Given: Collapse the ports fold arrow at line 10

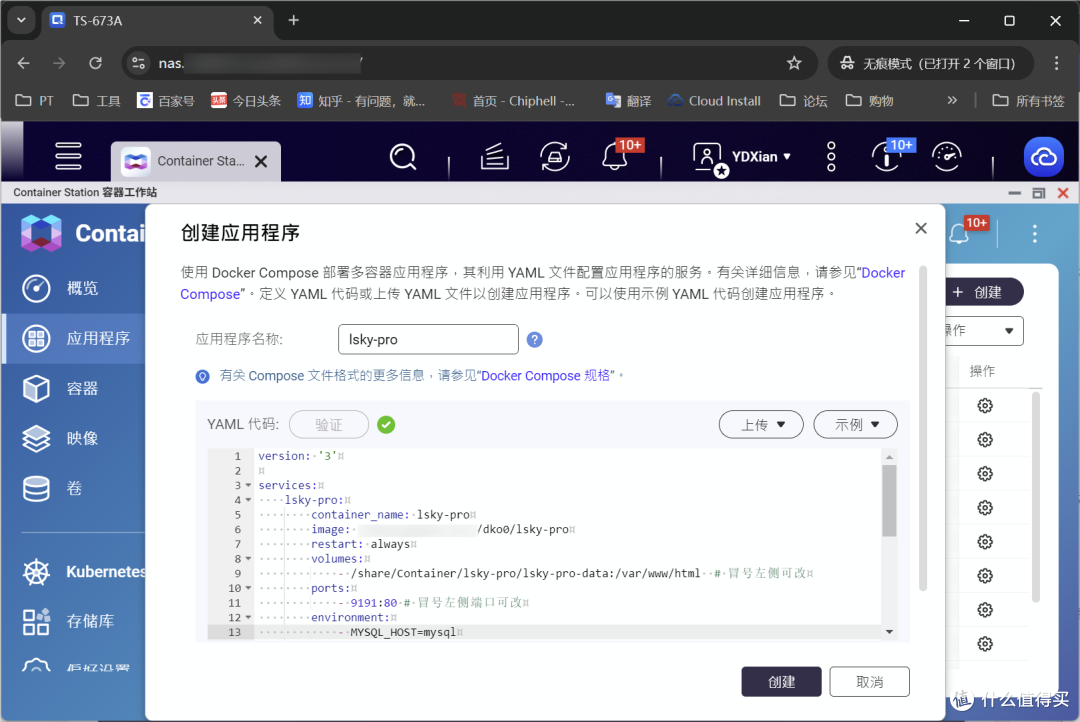Looking at the screenshot, I should (249, 588).
